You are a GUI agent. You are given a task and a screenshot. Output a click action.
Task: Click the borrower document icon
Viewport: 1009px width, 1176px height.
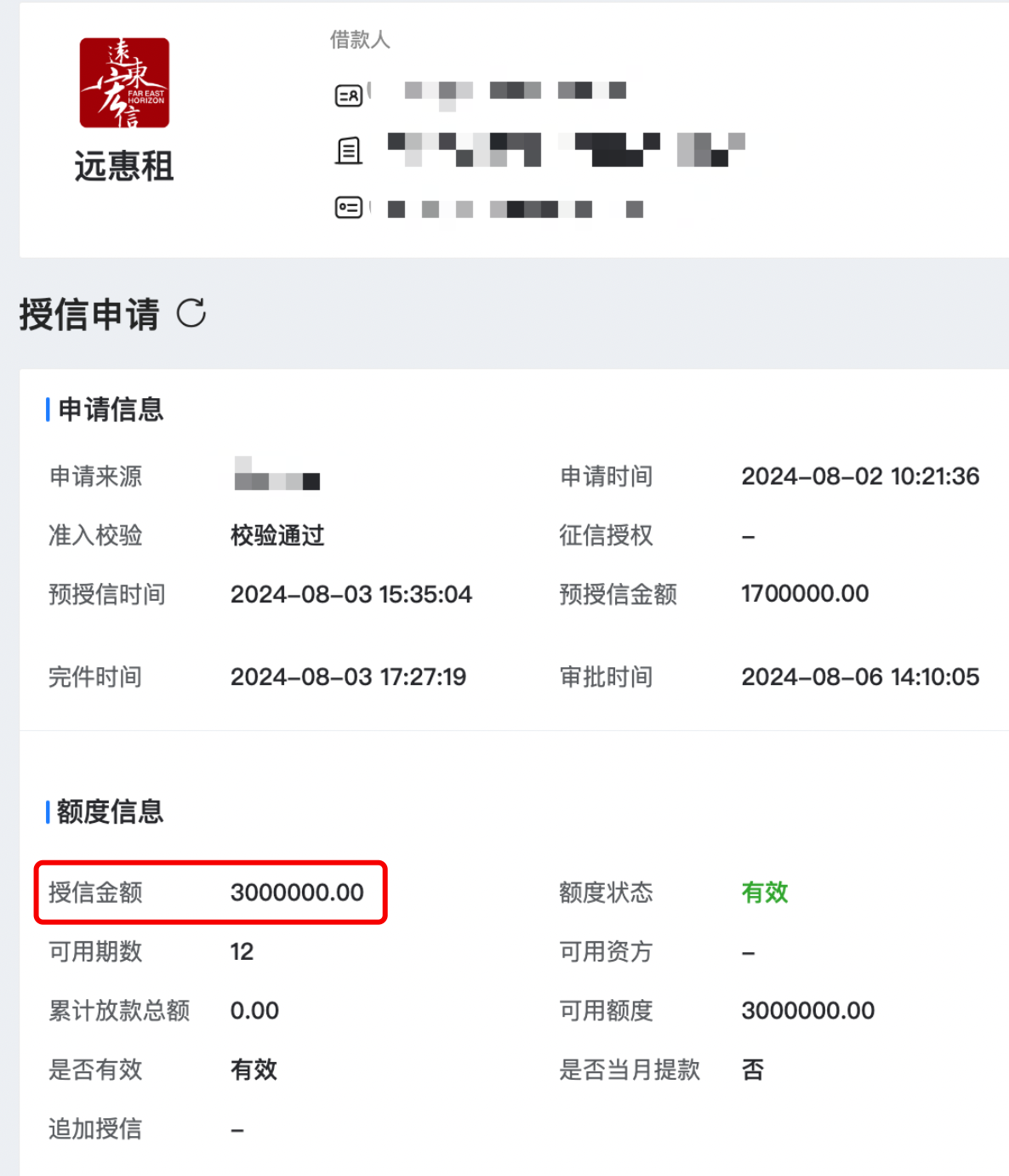click(349, 151)
